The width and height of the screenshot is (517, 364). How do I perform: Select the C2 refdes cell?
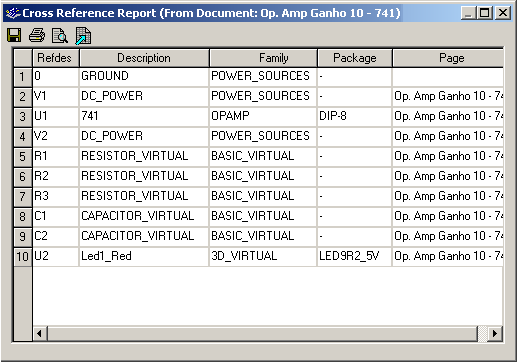pos(56,237)
